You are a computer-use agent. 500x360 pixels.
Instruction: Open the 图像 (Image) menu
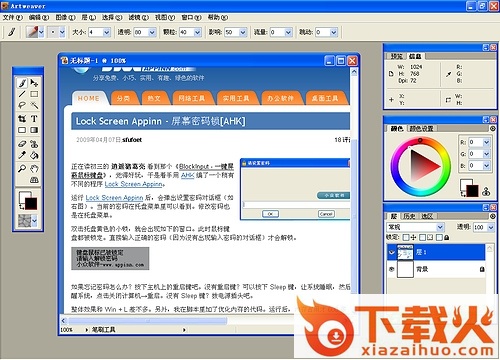[x=65, y=17]
